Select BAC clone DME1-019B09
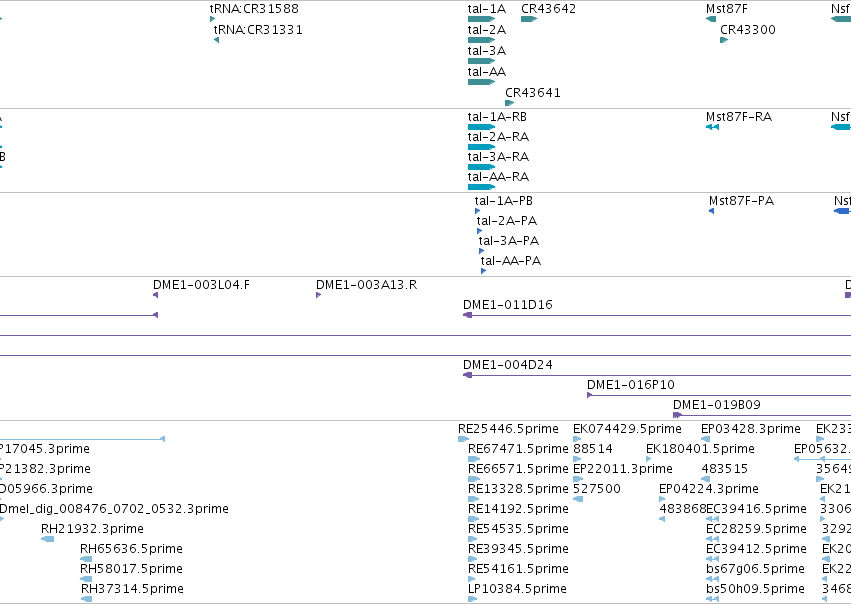The image size is (851, 604). pos(762,416)
